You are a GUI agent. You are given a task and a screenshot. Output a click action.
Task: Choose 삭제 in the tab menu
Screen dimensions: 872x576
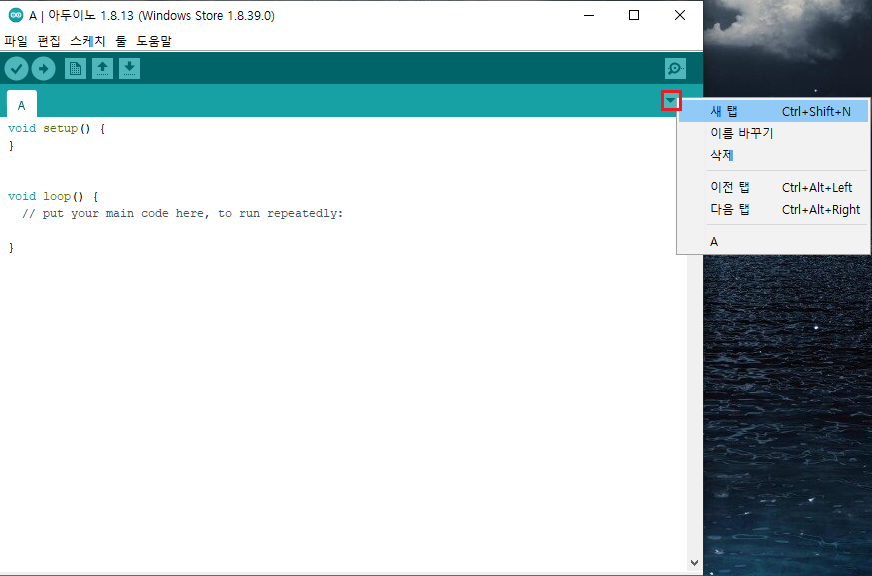tap(773, 155)
